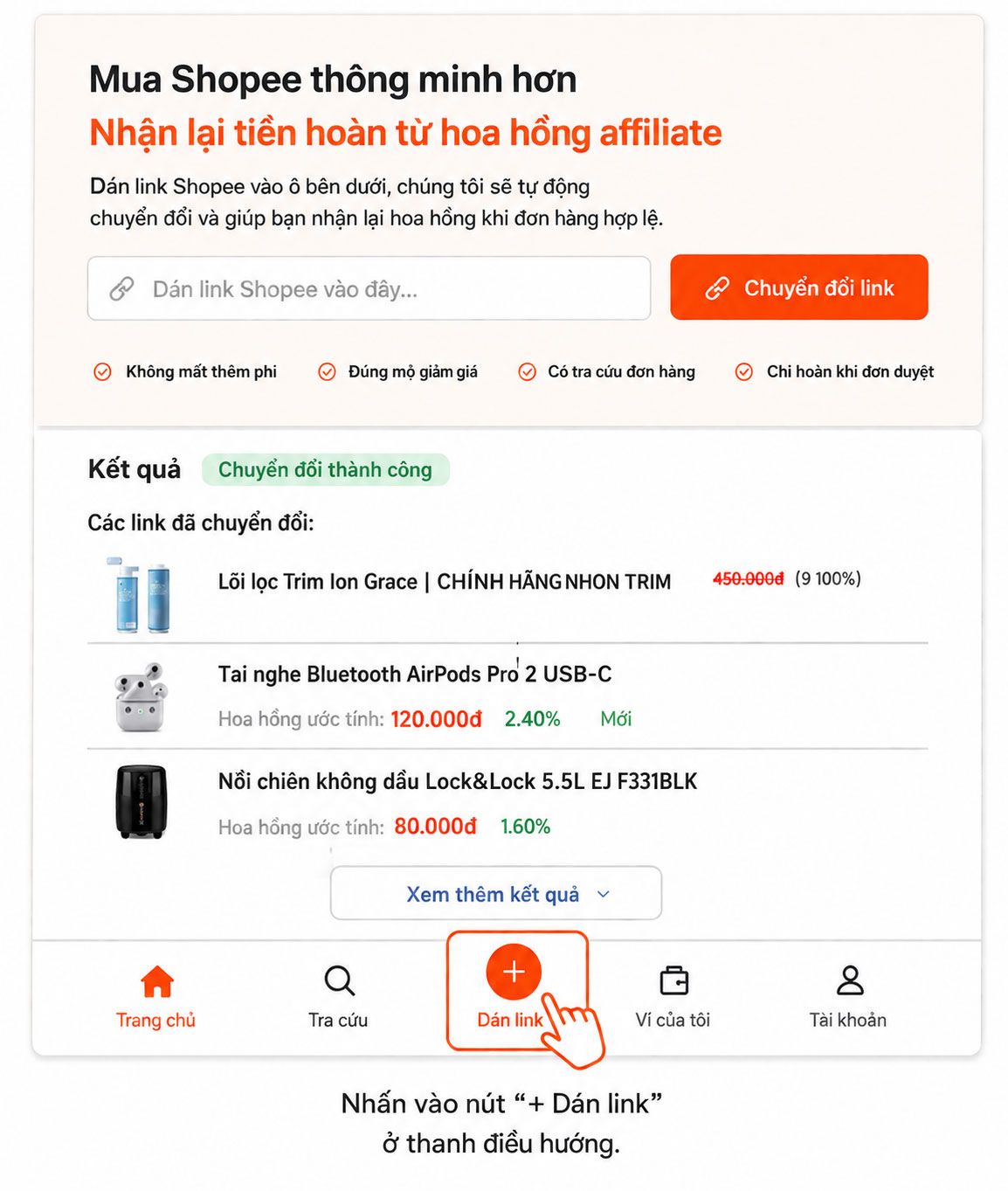1008x1191 pixels.
Task: Click the Có tra cứu đơn hàng checkmark
Action: (x=527, y=371)
